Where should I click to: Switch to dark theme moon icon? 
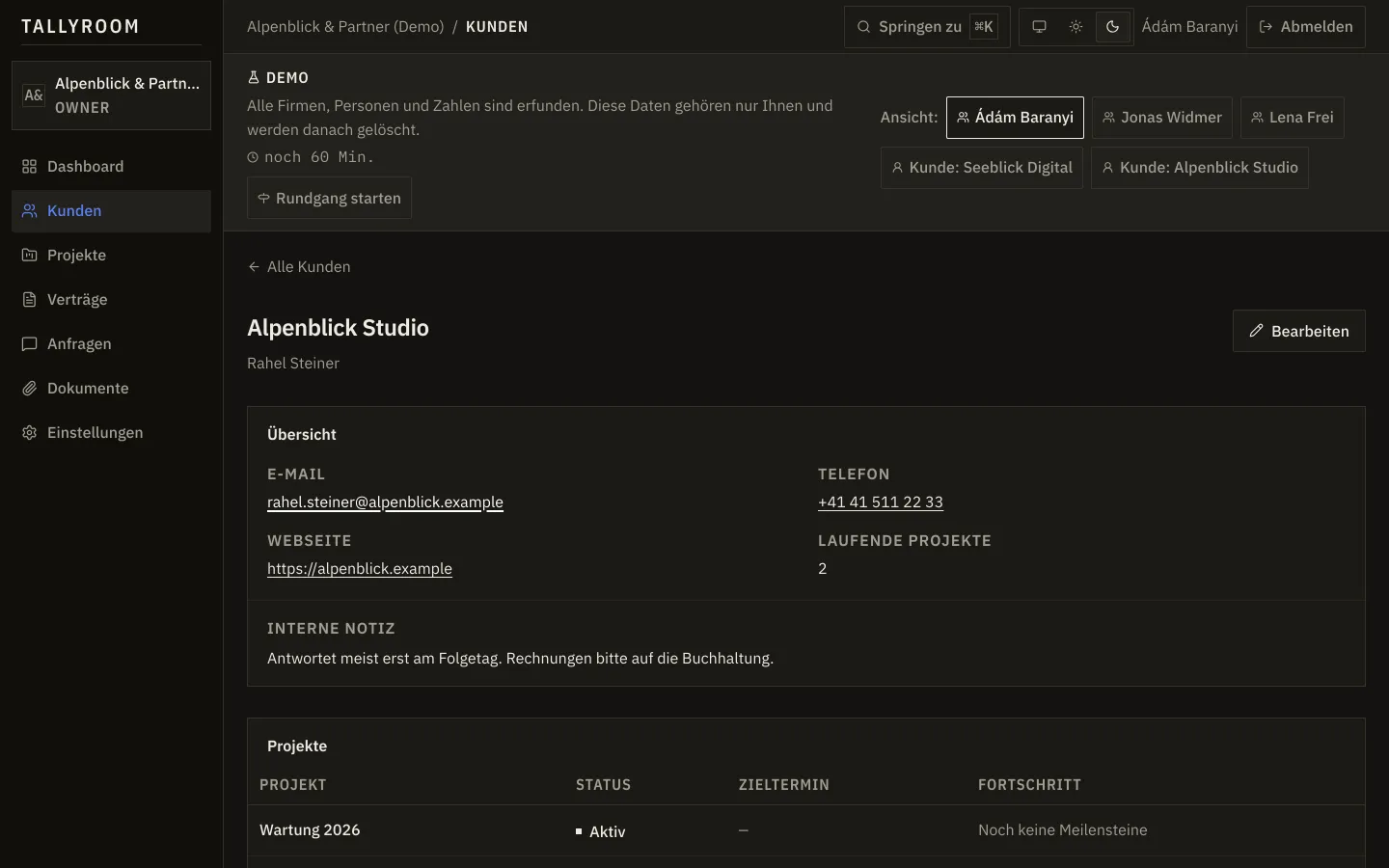(x=1112, y=27)
